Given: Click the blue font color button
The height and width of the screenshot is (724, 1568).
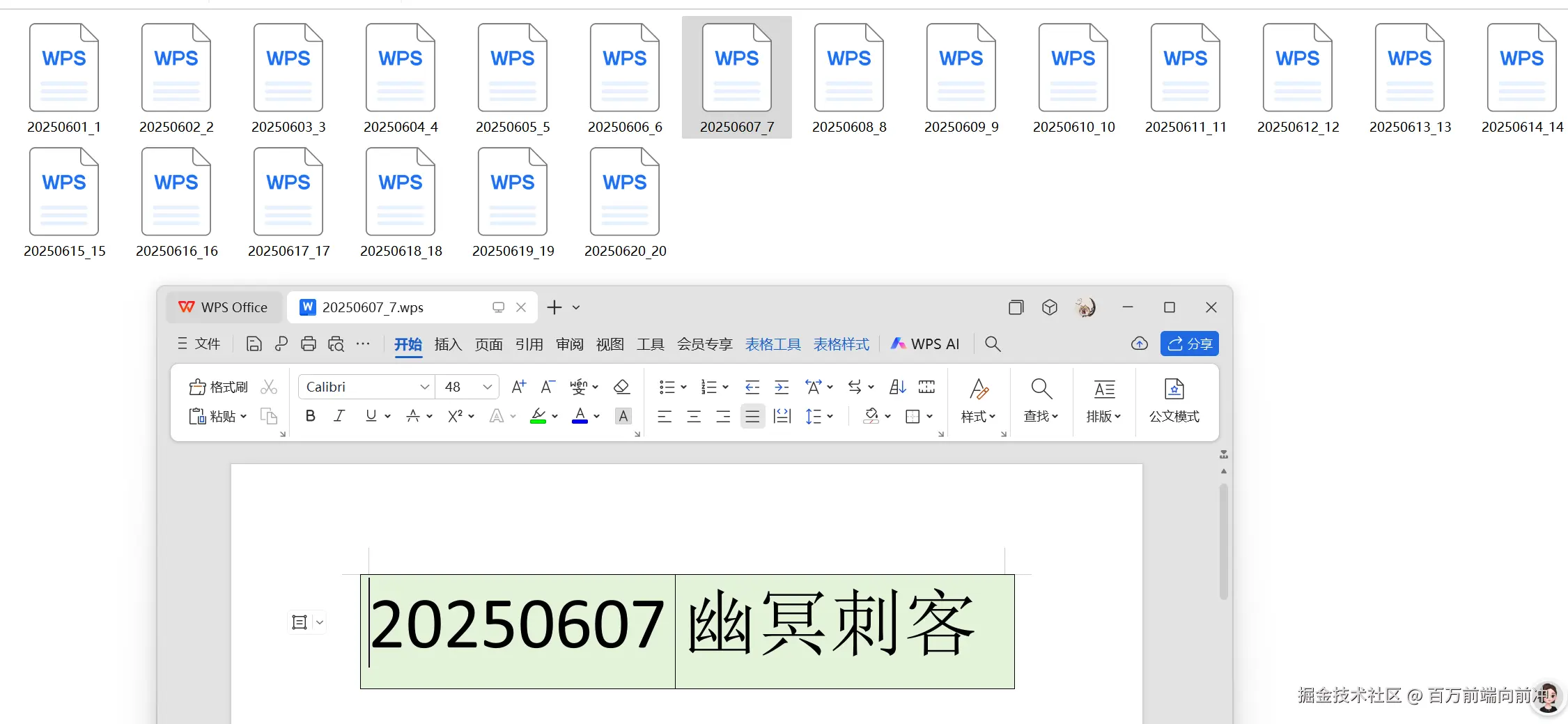Looking at the screenshot, I should coord(580,416).
